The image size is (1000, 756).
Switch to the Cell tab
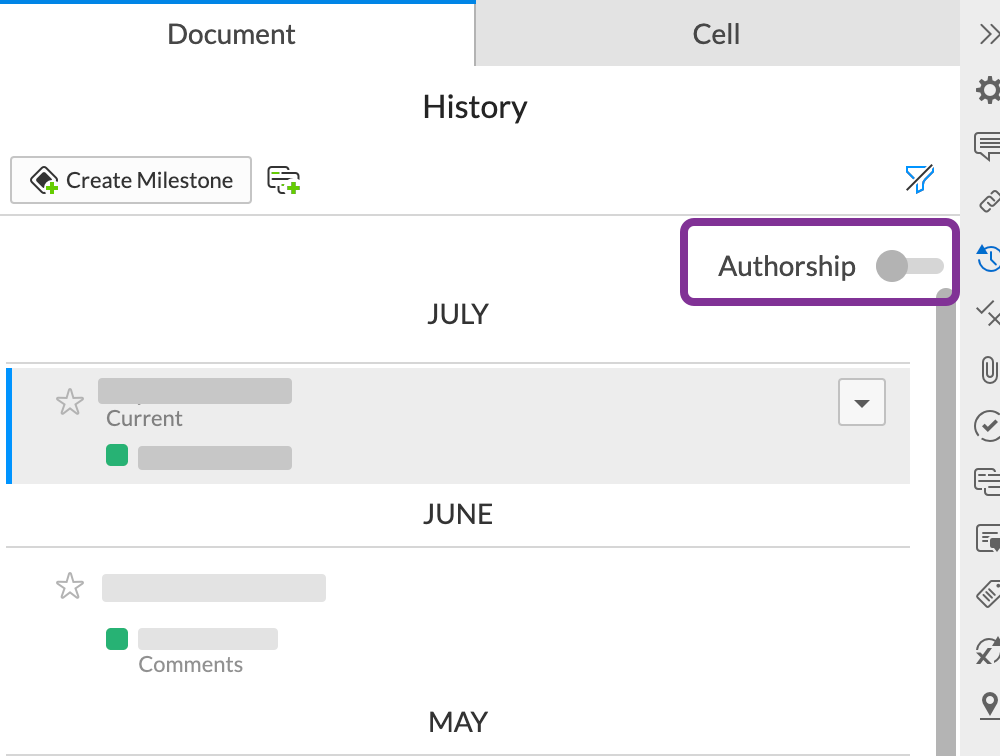tap(716, 34)
